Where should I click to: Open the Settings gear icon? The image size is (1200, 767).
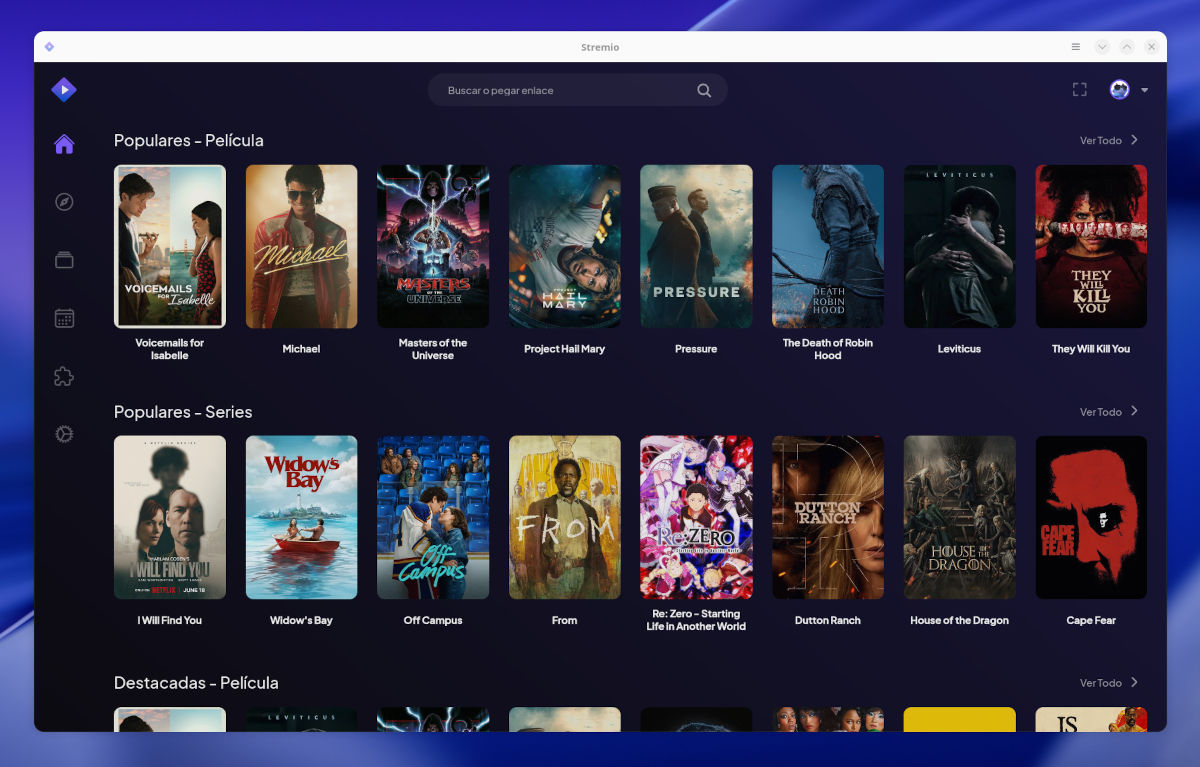pos(64,434)
